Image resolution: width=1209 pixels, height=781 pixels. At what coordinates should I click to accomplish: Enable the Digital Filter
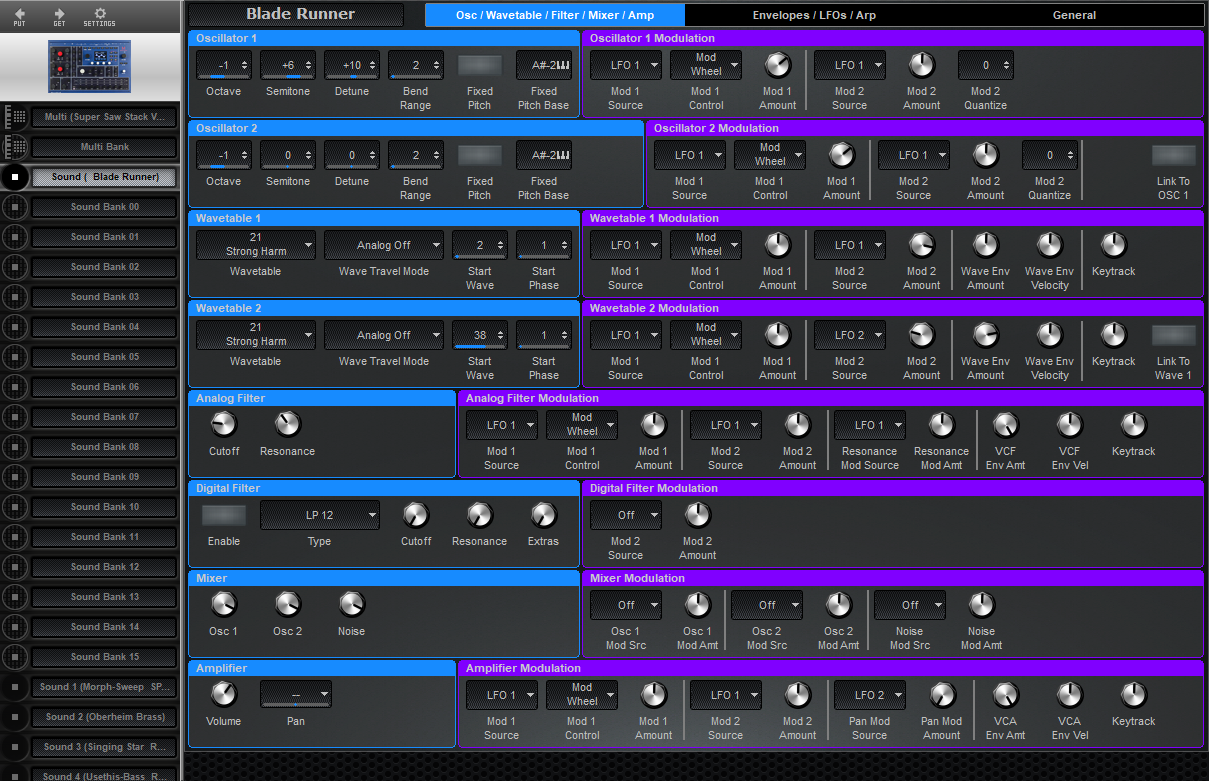pyautogui.click(x=223, y=515)
